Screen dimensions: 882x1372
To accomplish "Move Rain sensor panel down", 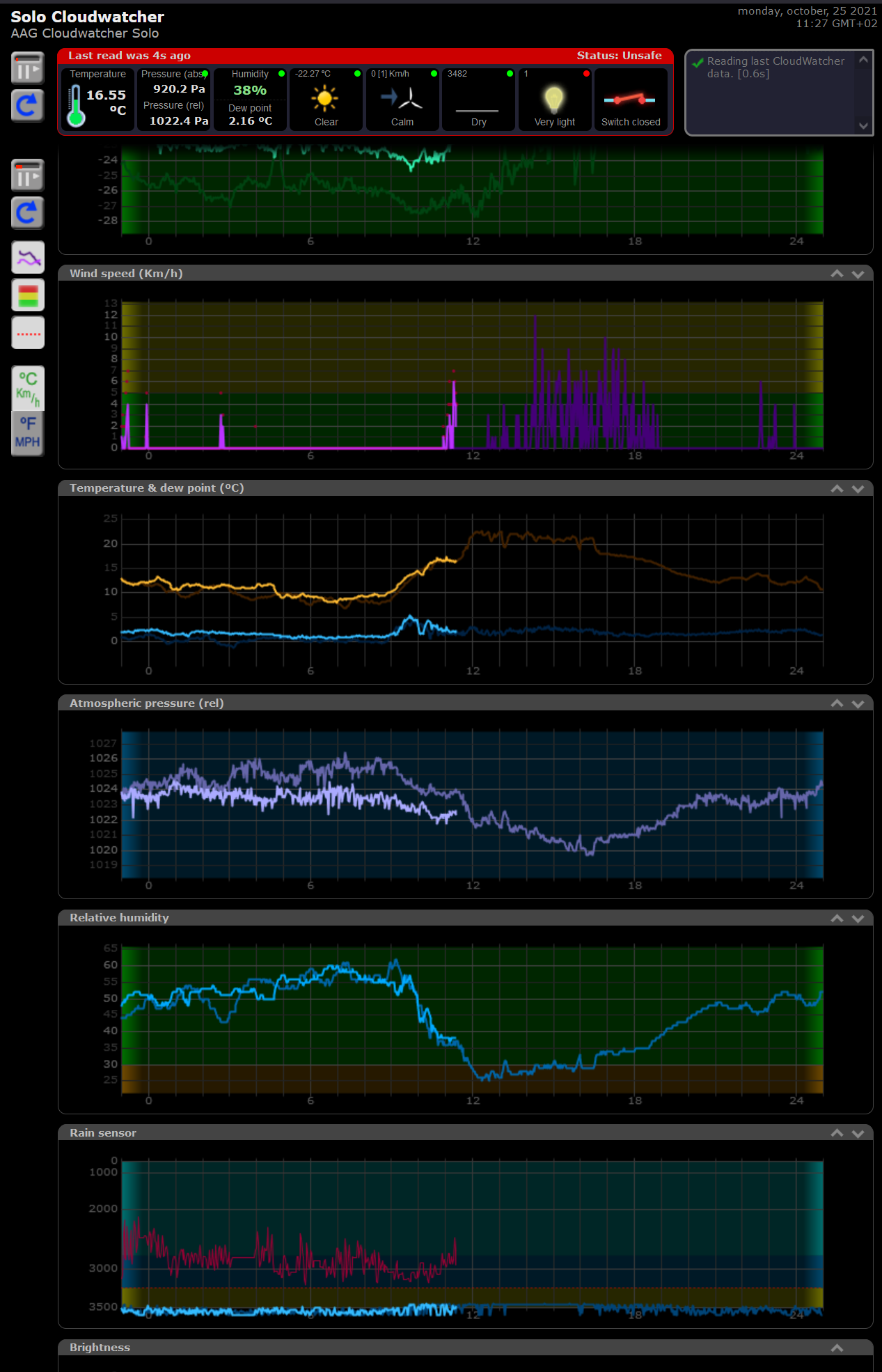I will click(x=858, y=1133).
